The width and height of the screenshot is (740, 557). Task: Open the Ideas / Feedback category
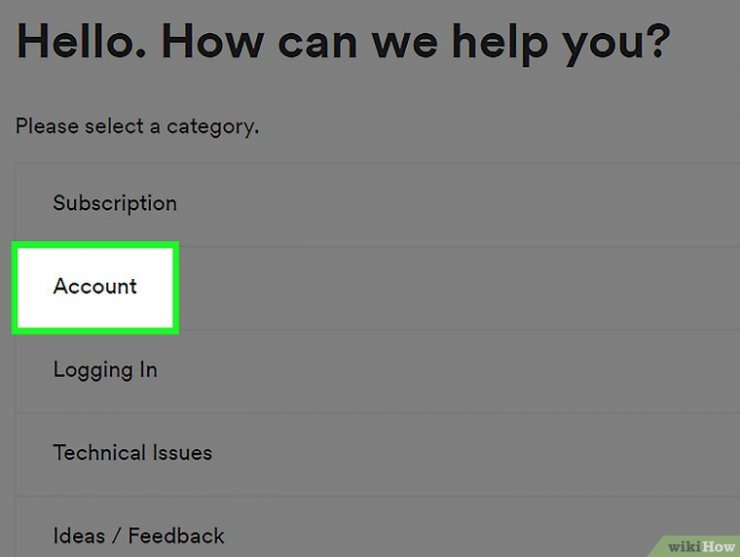click(378, 526)
